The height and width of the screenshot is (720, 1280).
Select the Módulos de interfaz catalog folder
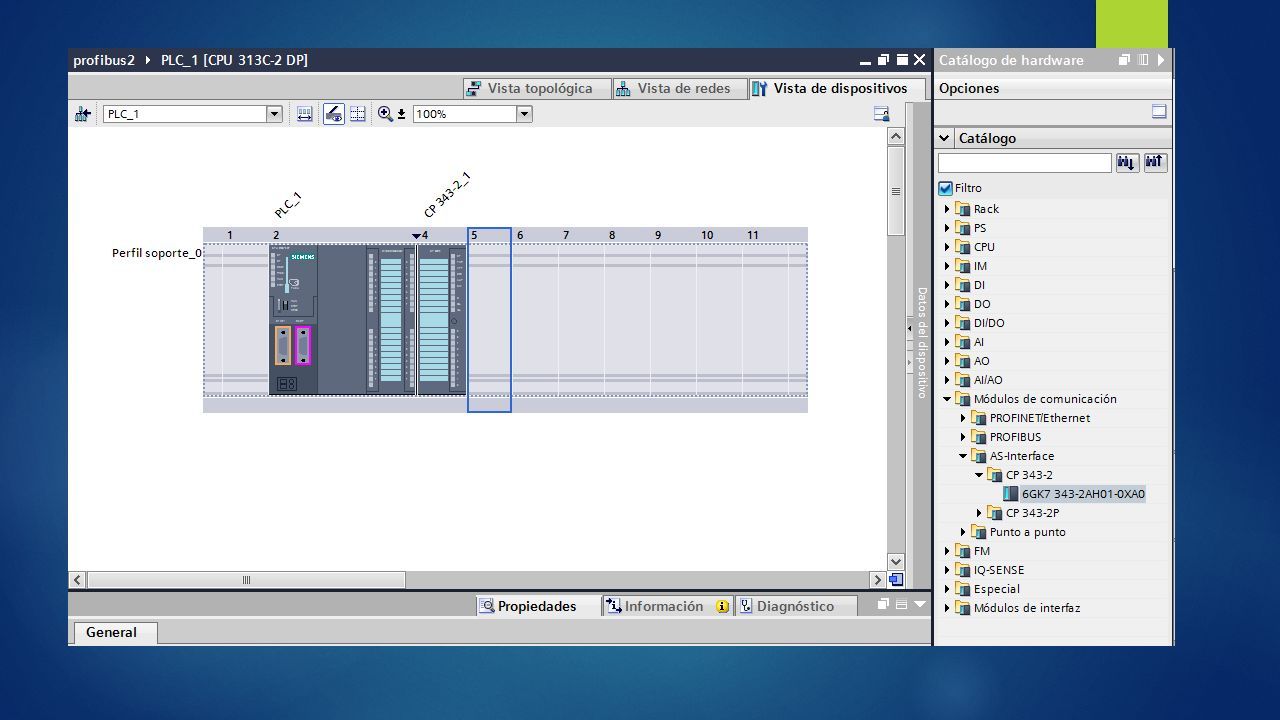[x=1026, y=608]
